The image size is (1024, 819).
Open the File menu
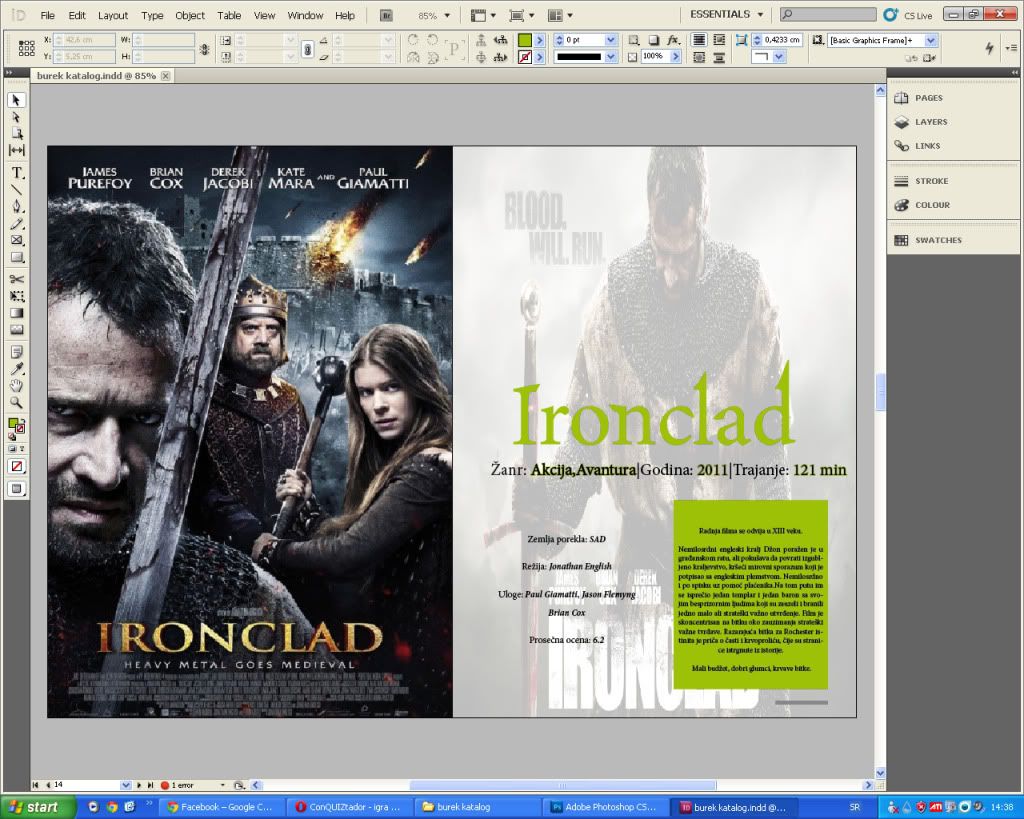[48, 16]
